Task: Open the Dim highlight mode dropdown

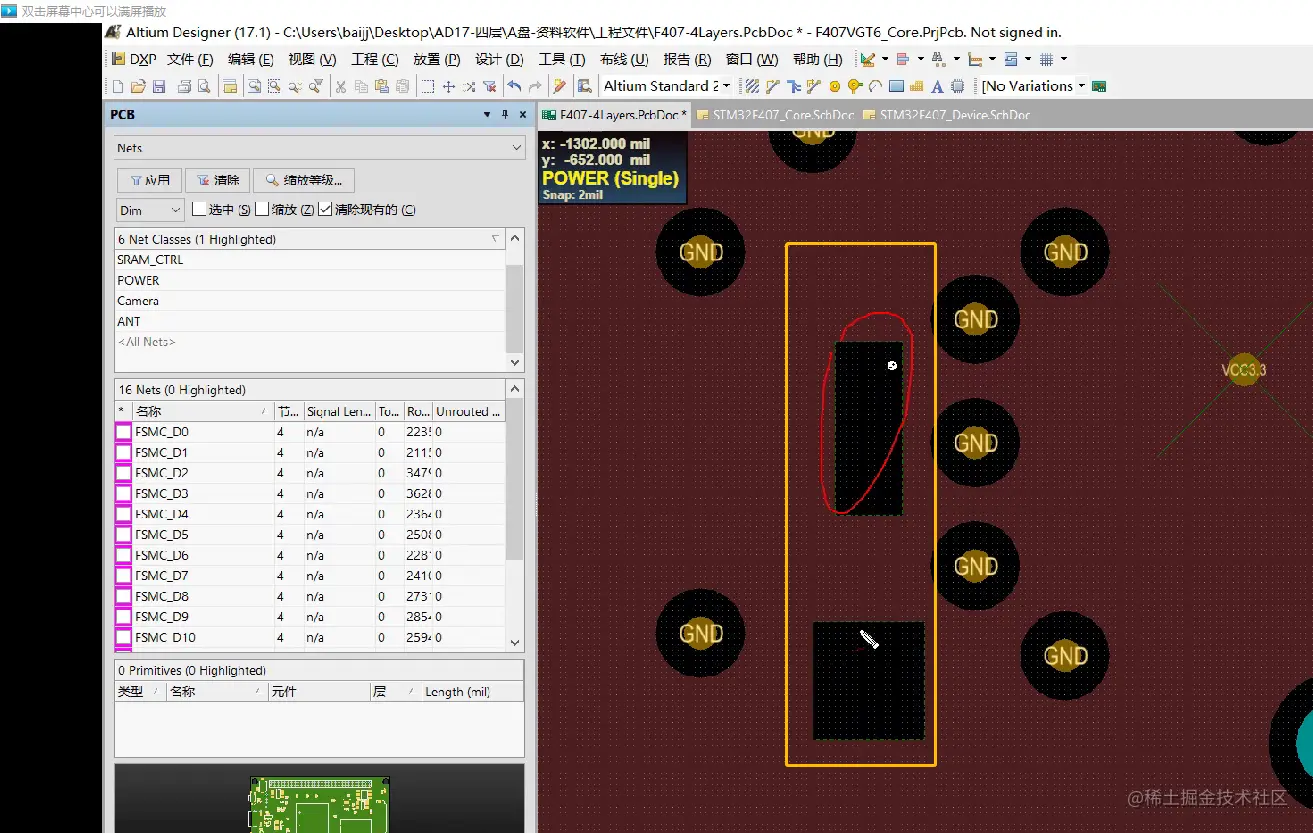Action: pyautogui.click(x=150, y=210)
